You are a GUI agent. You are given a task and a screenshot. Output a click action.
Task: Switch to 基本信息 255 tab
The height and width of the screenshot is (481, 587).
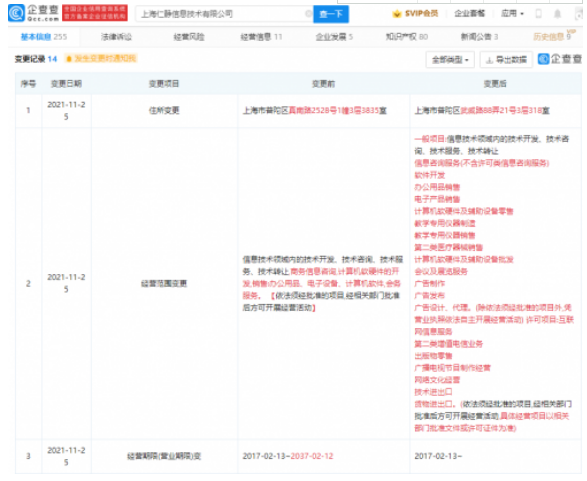tap(44, 37)
